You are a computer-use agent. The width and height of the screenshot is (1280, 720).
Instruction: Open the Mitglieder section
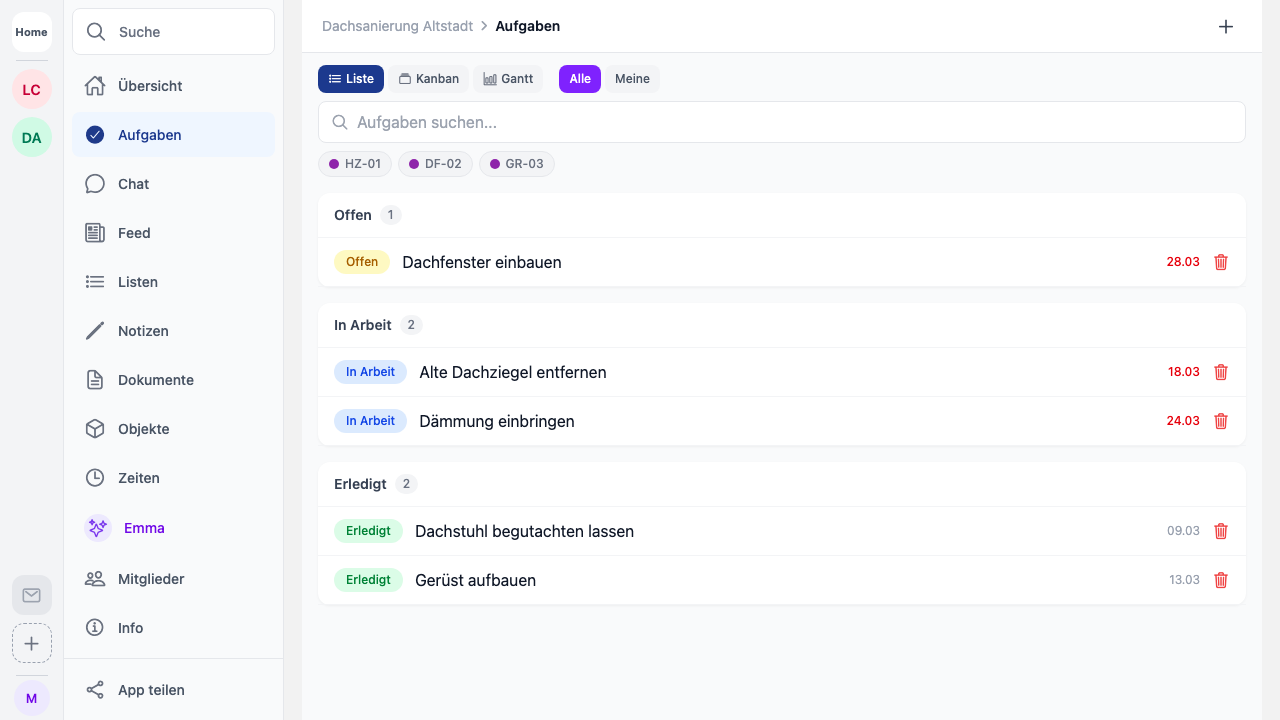[151, 579]
